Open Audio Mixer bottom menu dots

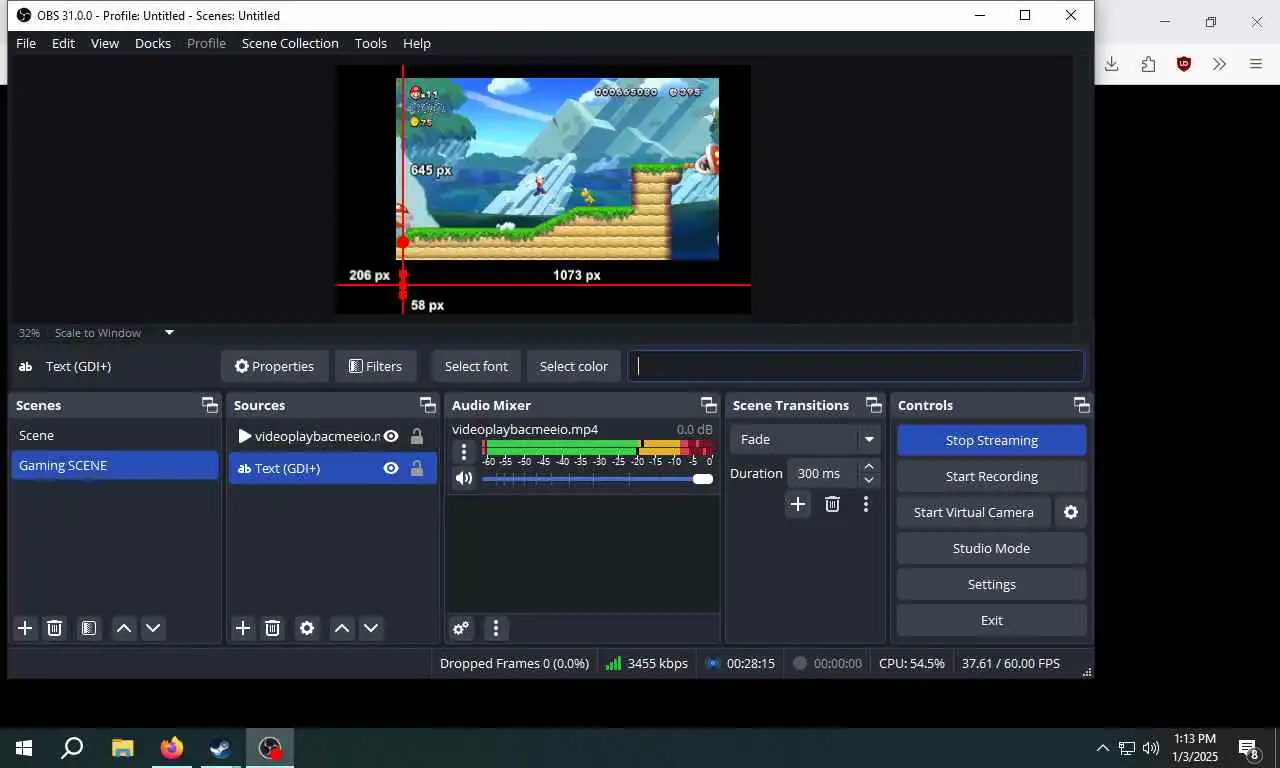[x=496, y=628]
